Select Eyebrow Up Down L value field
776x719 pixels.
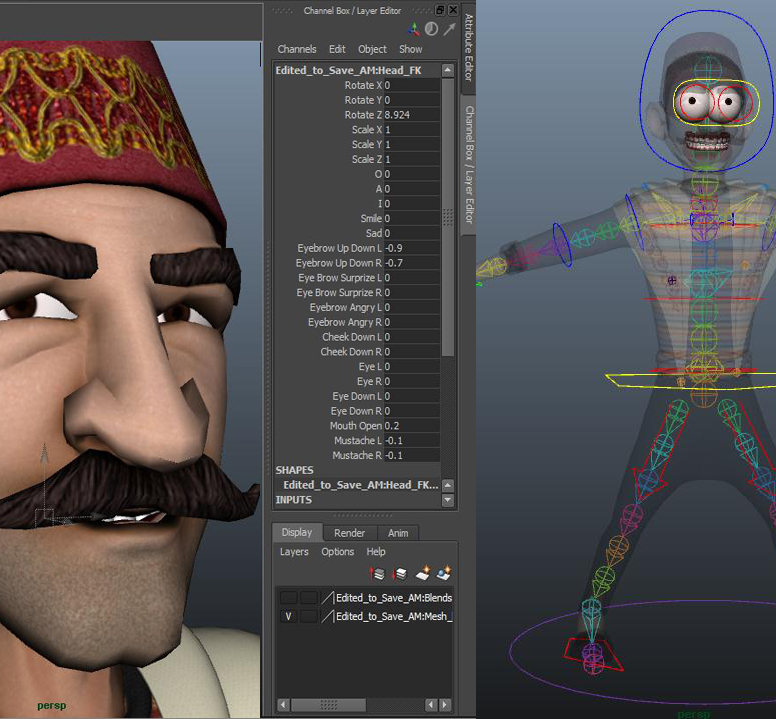coord(411,248)
